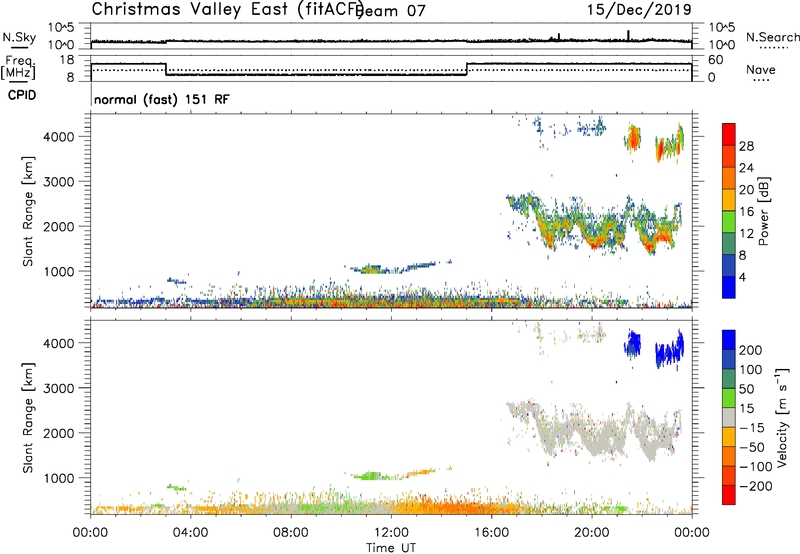Click the 'Velocity [m s-1]' color bar label

point(782,417)
